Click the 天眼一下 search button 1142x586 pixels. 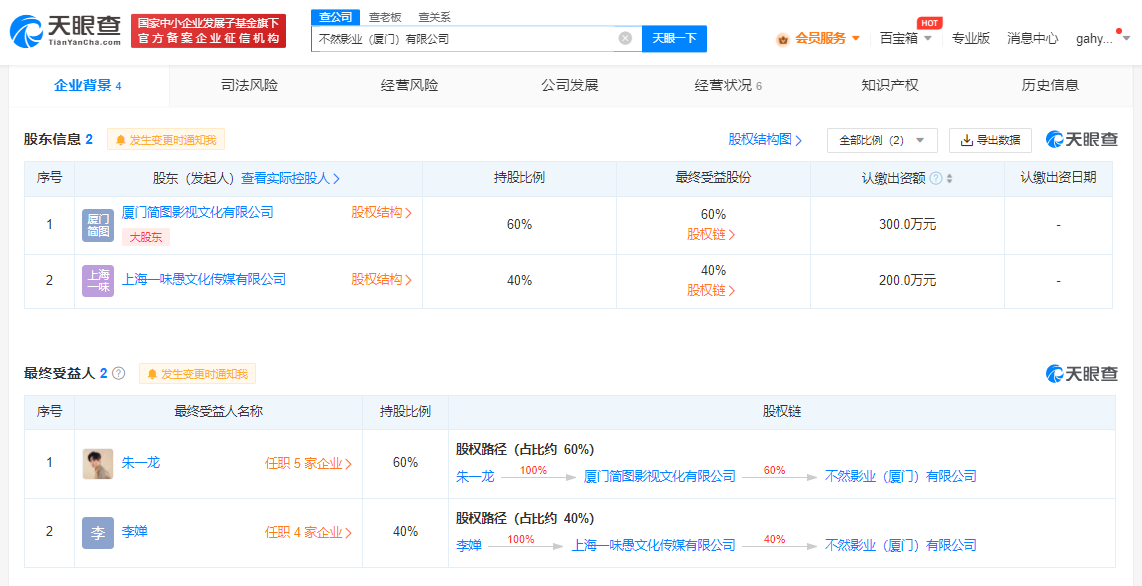tap(674, 39)
